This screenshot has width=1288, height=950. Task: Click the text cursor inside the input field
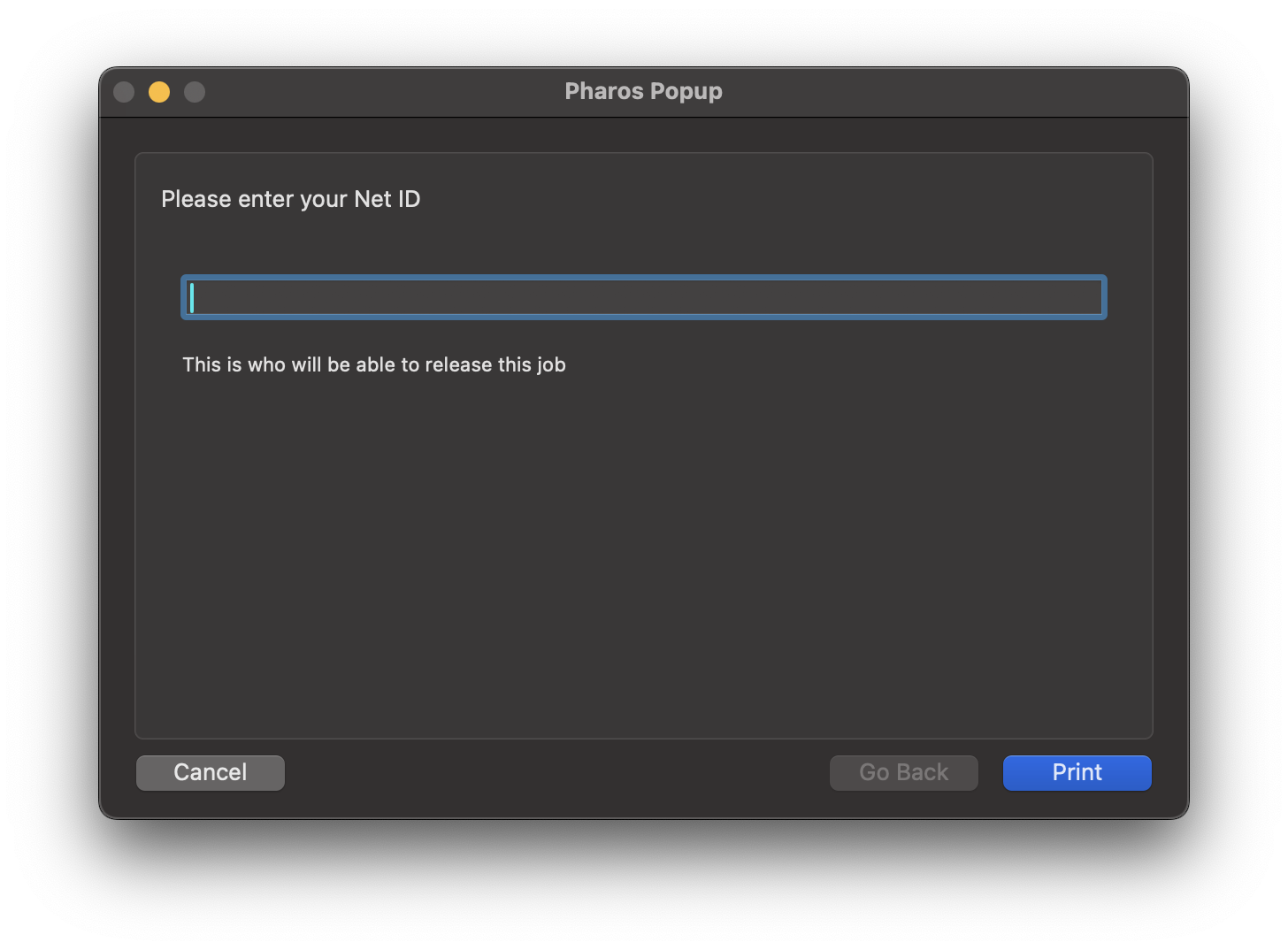point(191,297)
